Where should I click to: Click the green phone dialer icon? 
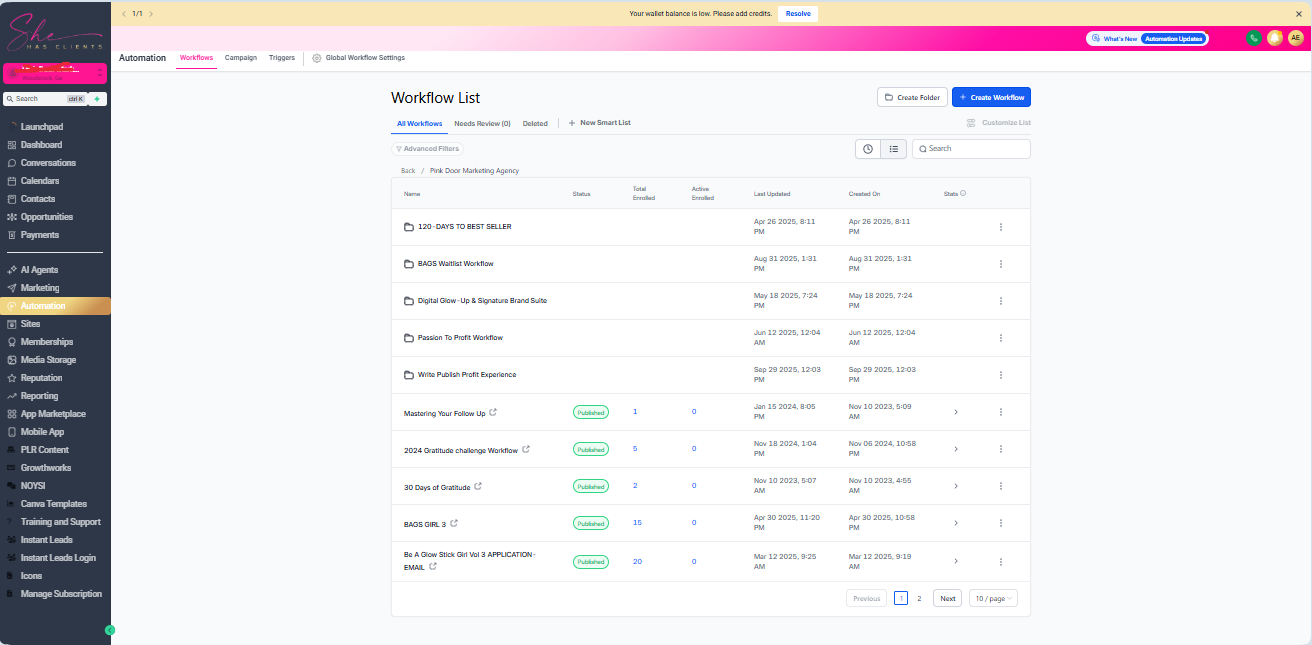pos(1253,38)
